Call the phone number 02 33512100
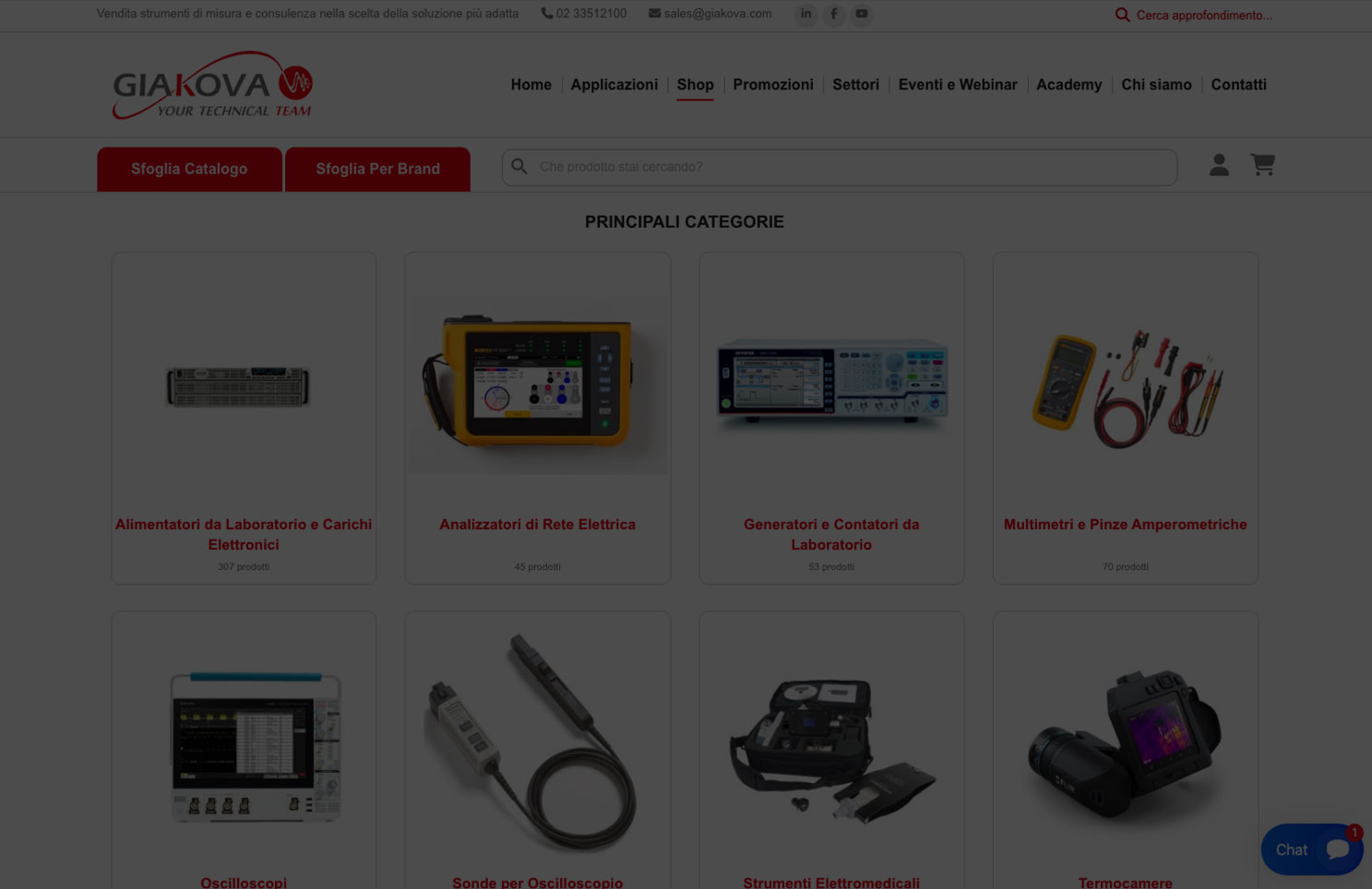 pyautogui.click(x=583, y=14)
